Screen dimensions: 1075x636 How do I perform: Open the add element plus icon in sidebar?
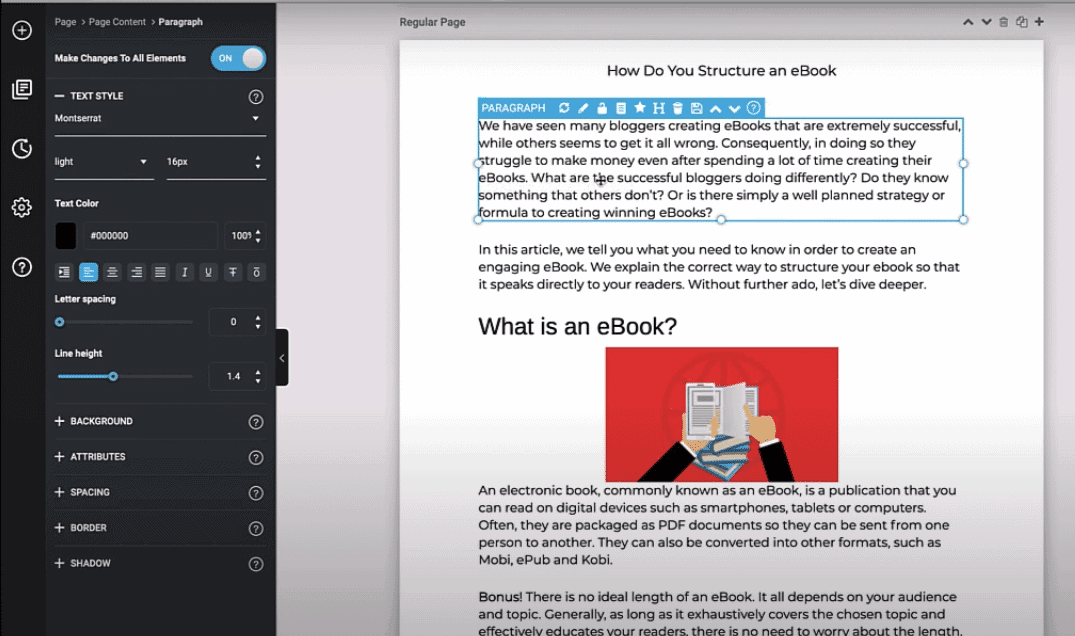point(22,30)
